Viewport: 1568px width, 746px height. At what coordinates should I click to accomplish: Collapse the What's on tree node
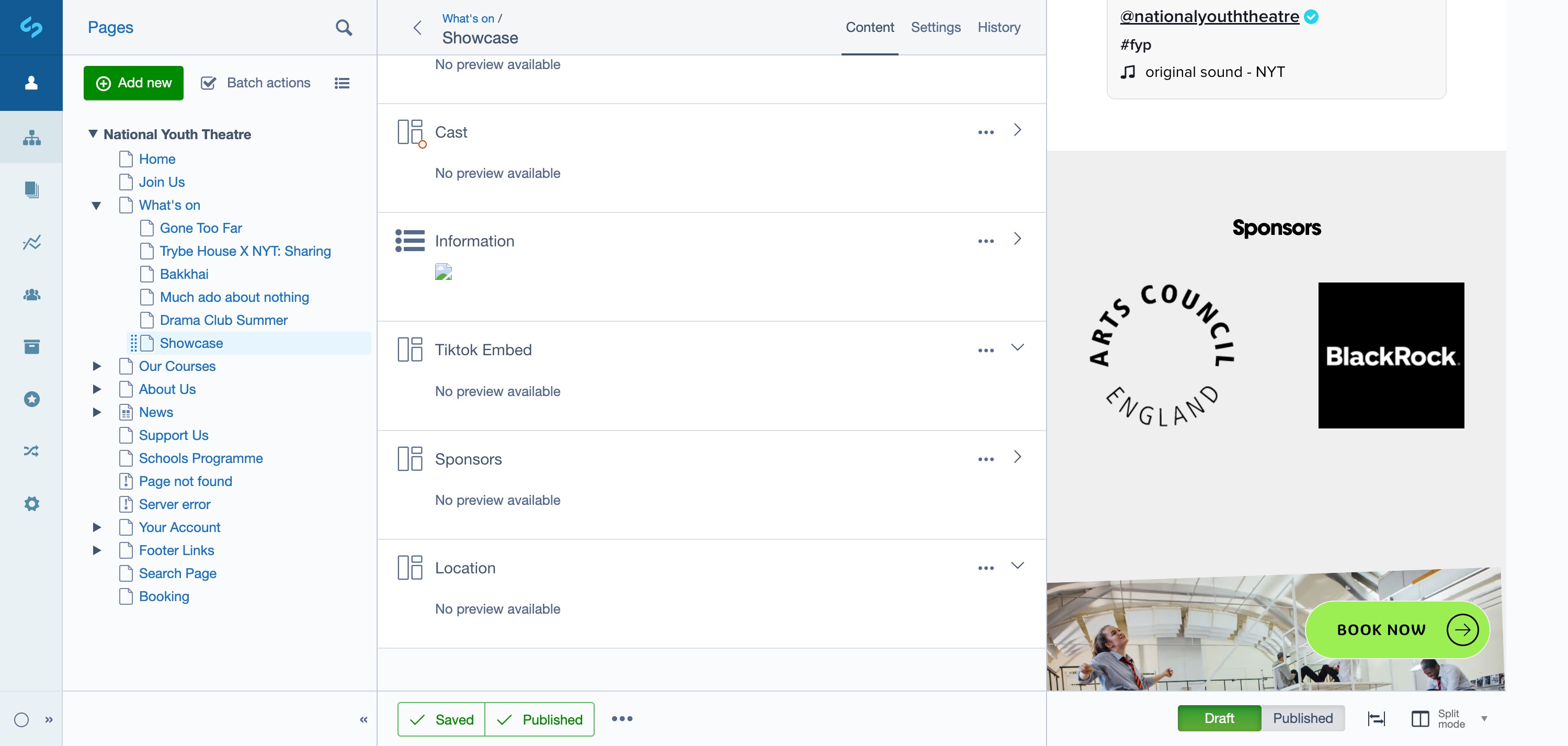(97, 205)
